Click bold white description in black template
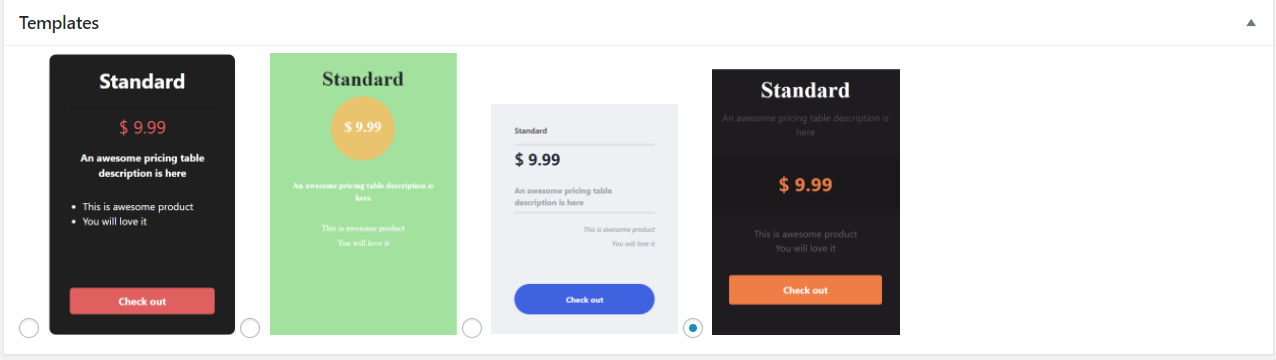This screenshot has height=360, width=1276. (x=142, y=165)
